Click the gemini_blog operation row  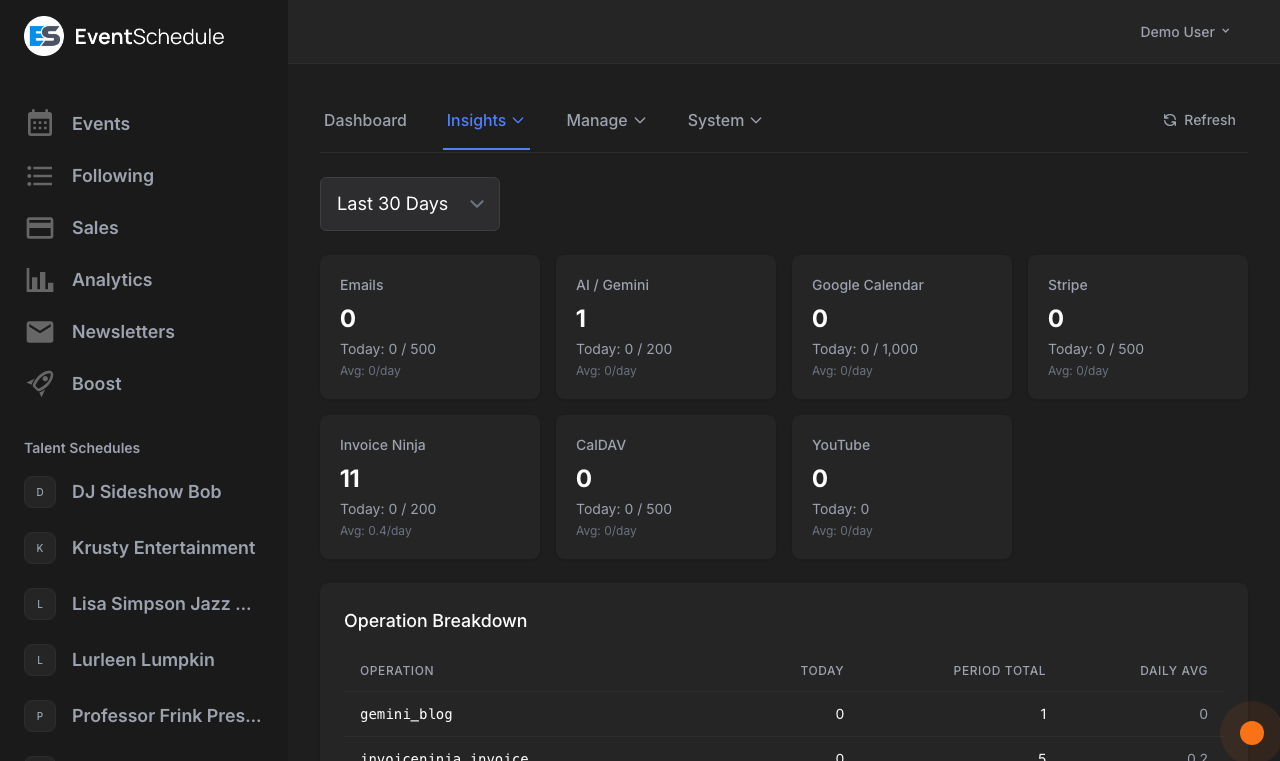(784, 714)
